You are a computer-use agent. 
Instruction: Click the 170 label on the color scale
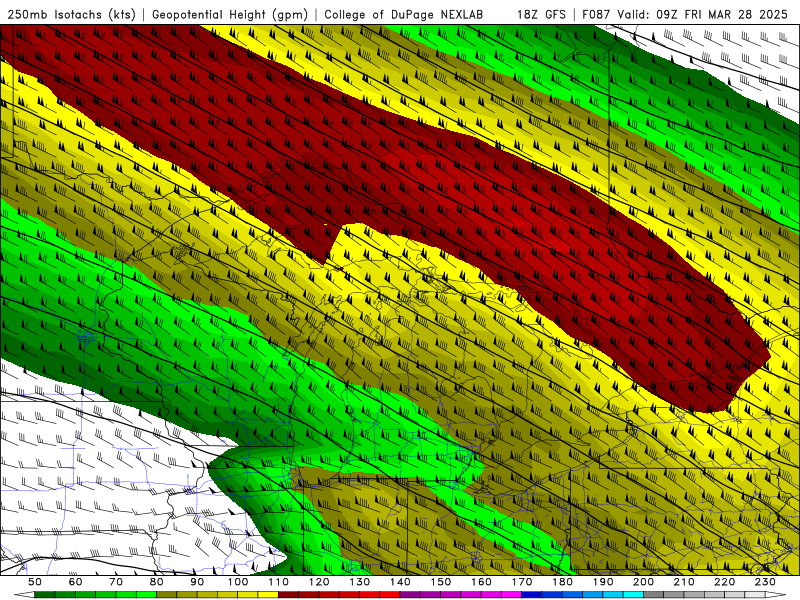coord(522,582)
